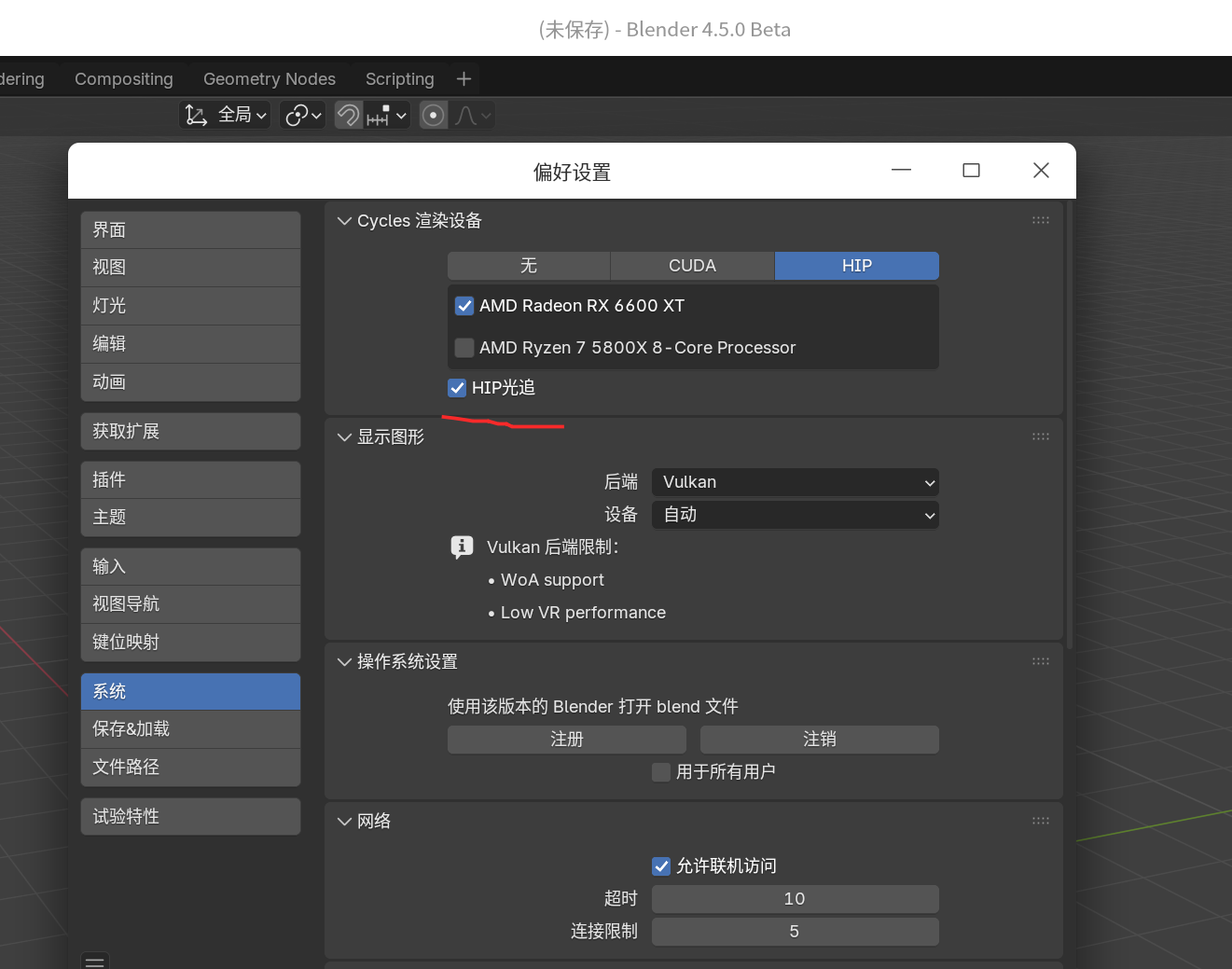This screenshot has height=969, width=1232.
Task: Open the 后端 Vulkan dropdown
Action: click(x=795, y=482)
